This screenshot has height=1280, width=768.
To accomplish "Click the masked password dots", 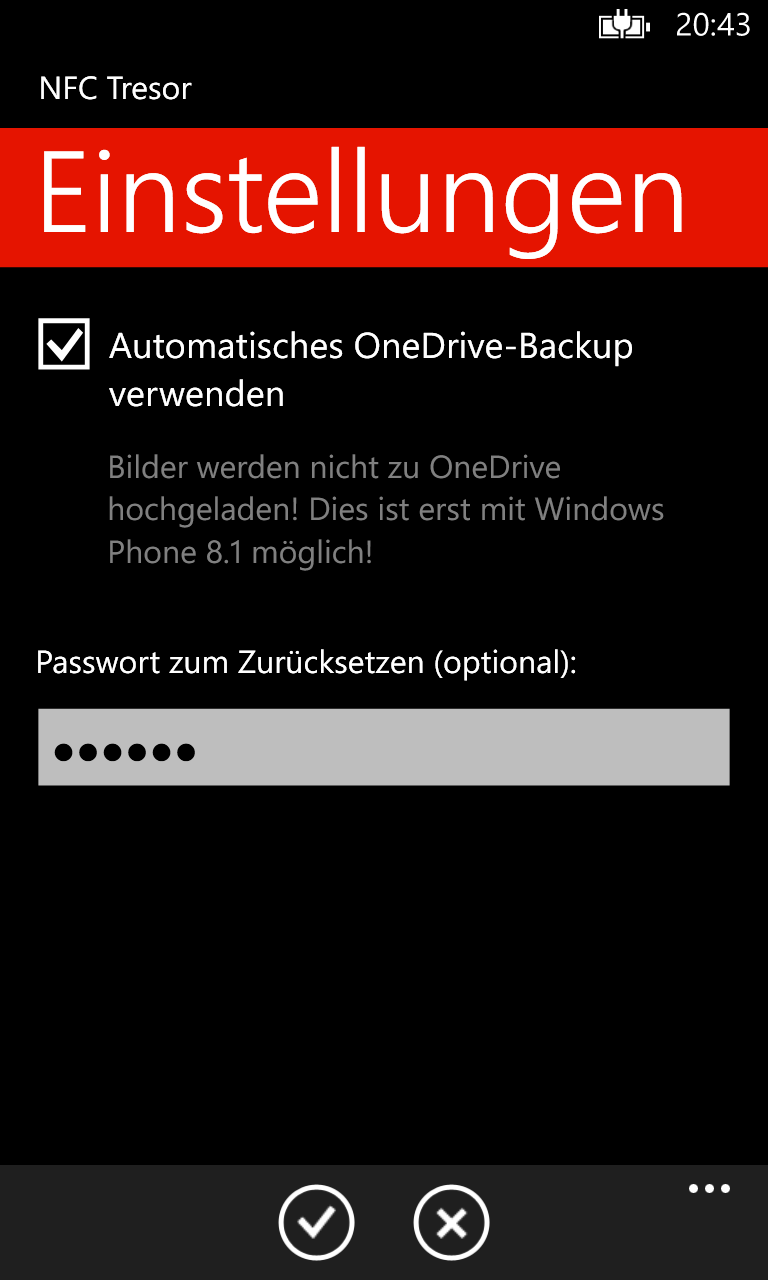I will click(x=125, y=752).
